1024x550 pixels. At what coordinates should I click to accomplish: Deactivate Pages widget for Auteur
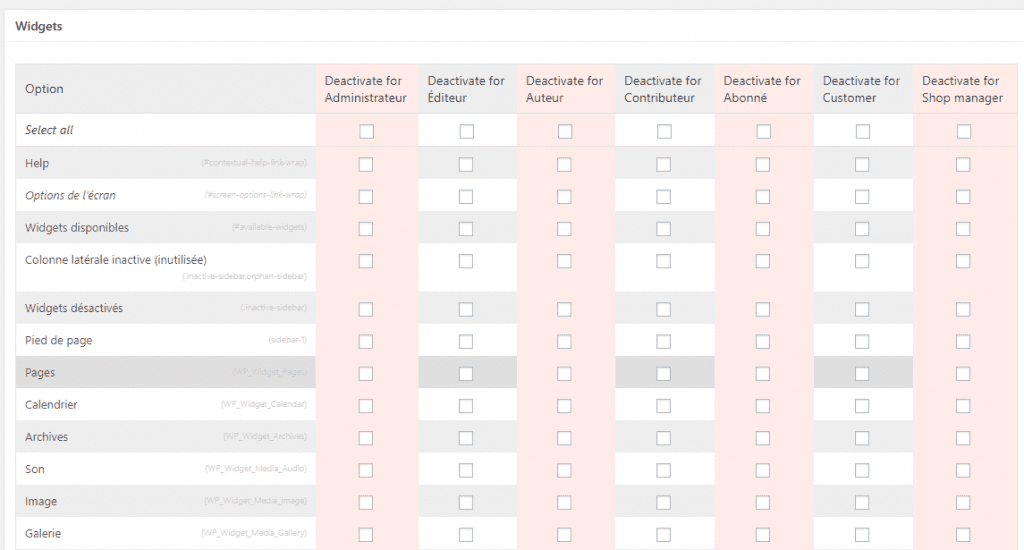pos(565,373)
